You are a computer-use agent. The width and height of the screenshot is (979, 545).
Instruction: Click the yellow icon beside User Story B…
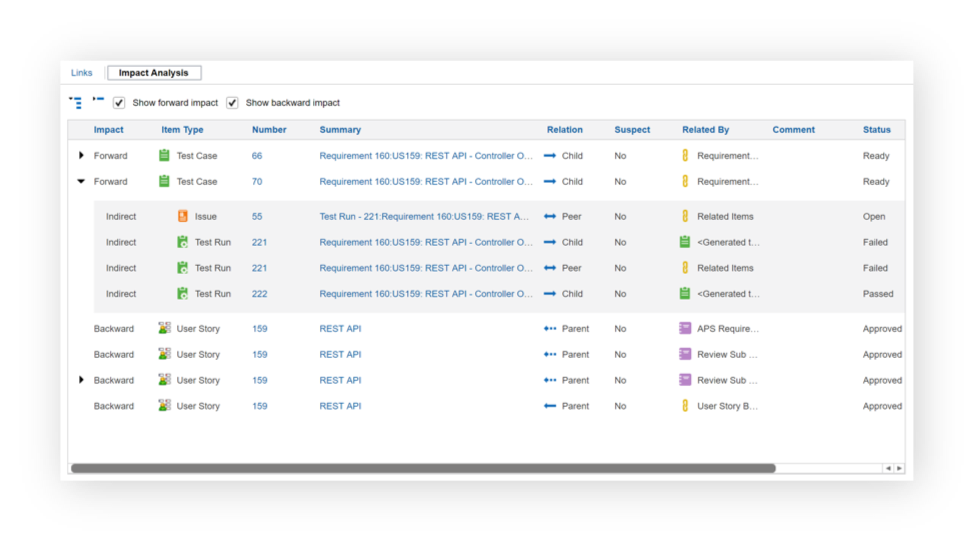685,406
